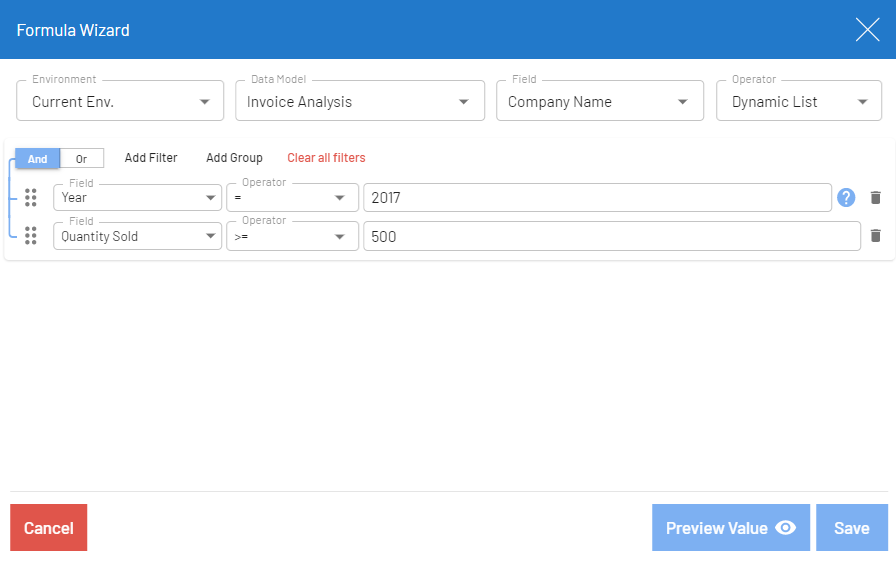
Task: Switch filter logic to Or
Action: coord(82,159)
